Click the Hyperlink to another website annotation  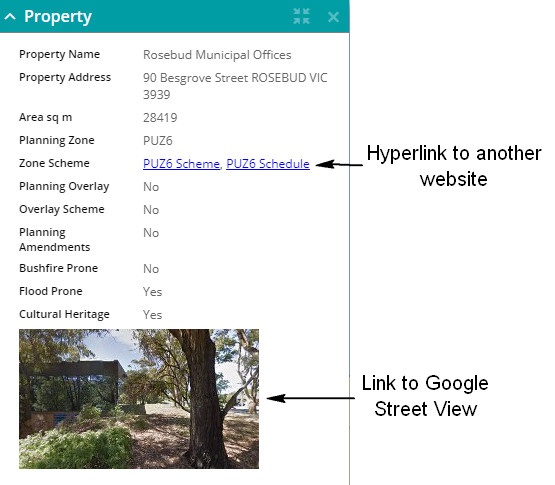click(x=454, y=166)
